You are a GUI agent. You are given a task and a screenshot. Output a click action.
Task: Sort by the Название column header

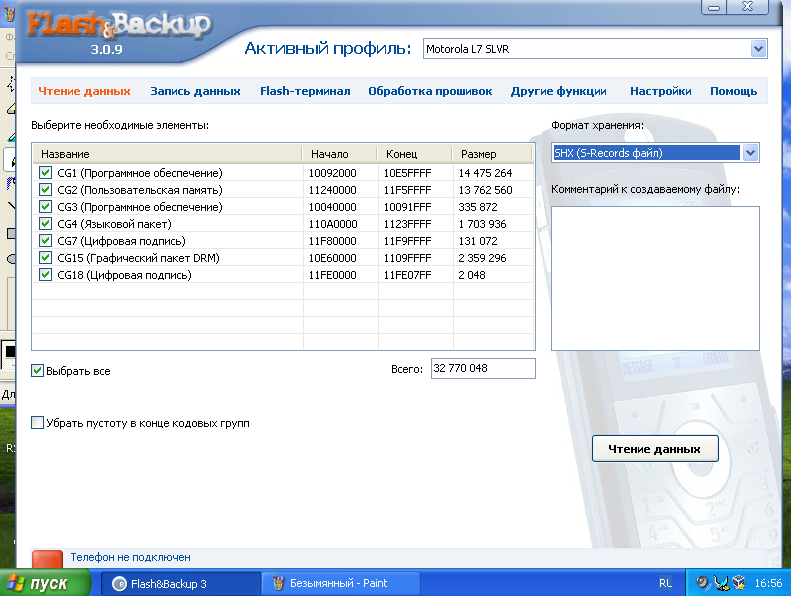(167, 154)
